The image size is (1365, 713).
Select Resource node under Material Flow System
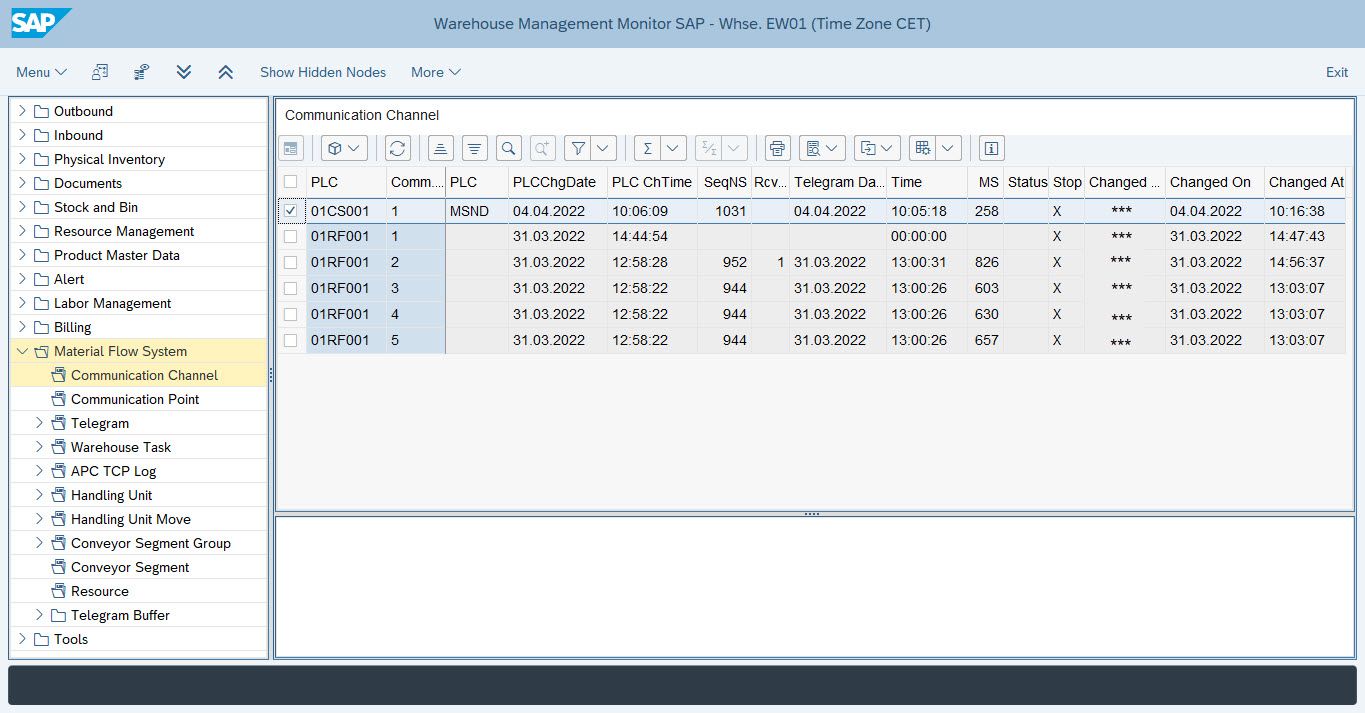tap(100, 591)
